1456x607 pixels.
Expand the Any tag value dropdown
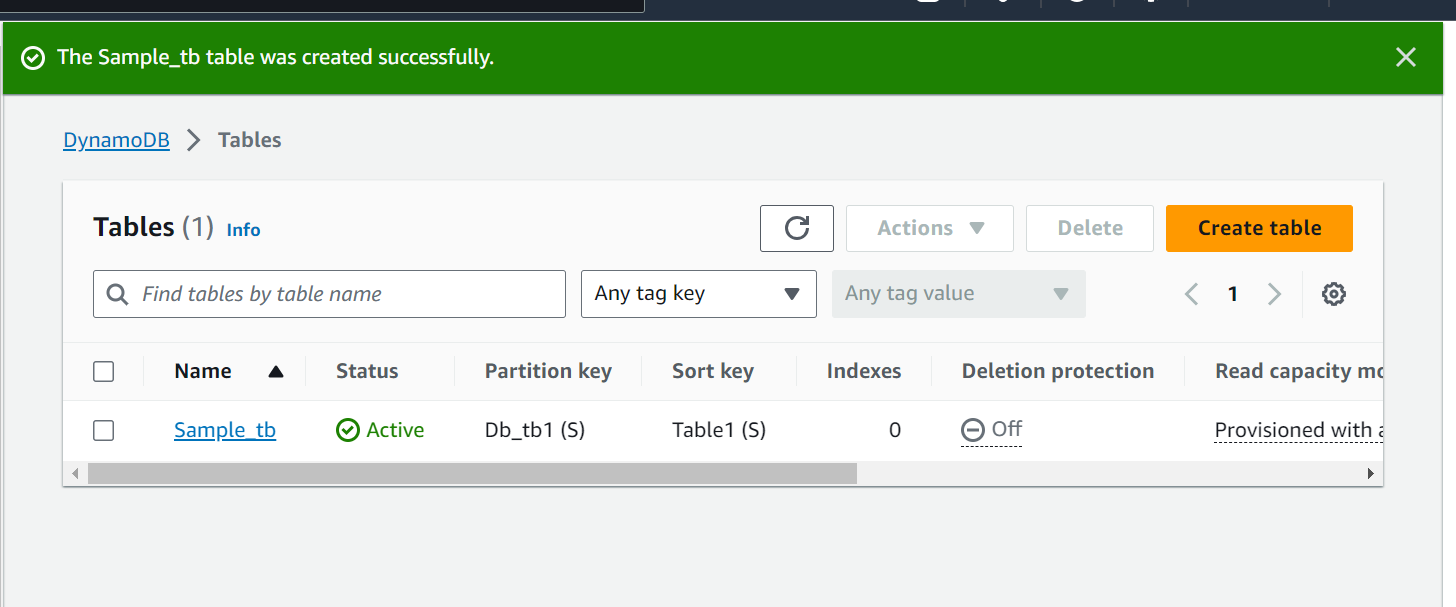(x=959, y=294)
